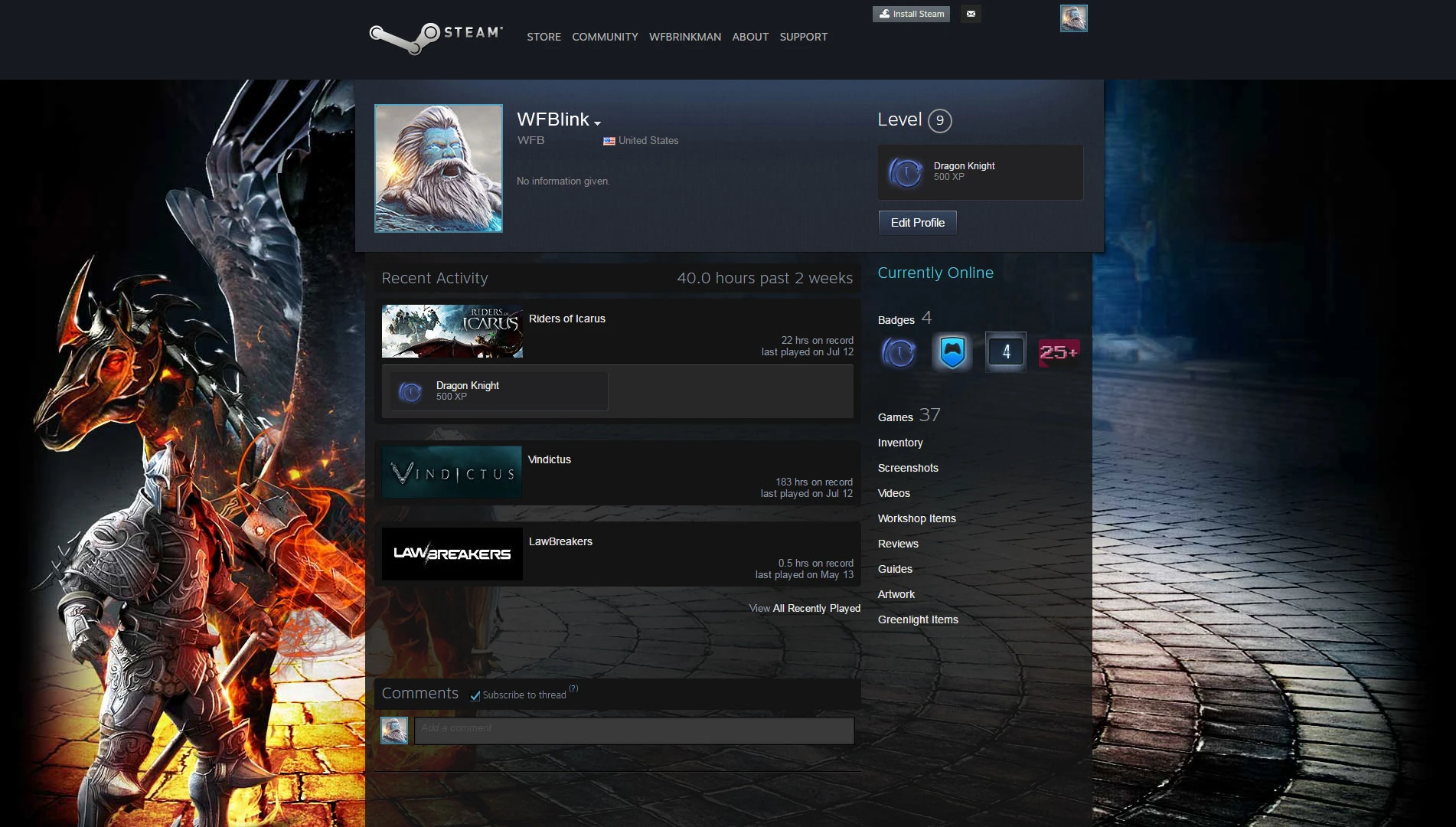Click the WFB real name text
The image size is (1456, 827).
click(x=530, y=140)
